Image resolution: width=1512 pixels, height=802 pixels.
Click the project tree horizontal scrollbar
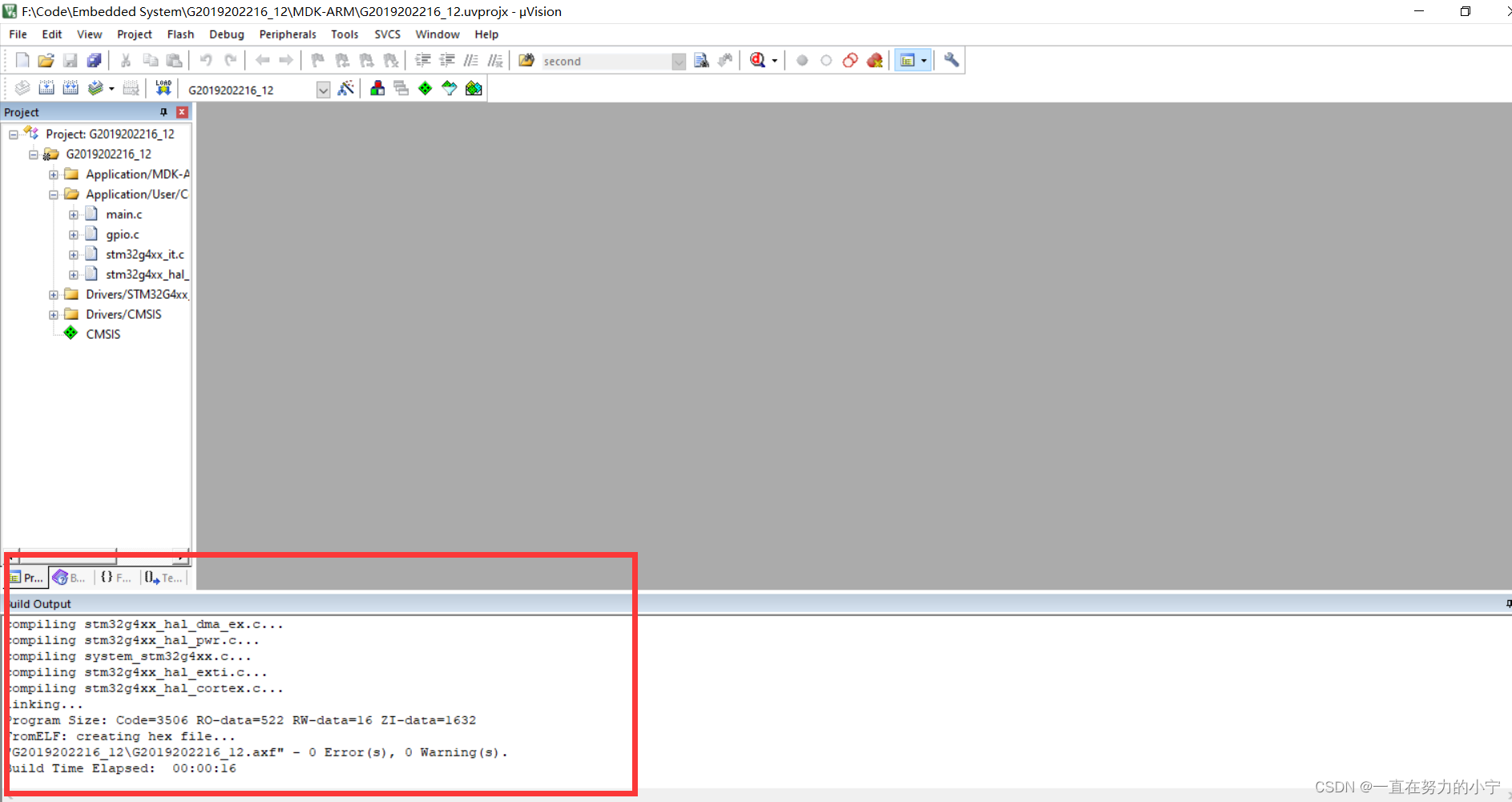[95, 556]
